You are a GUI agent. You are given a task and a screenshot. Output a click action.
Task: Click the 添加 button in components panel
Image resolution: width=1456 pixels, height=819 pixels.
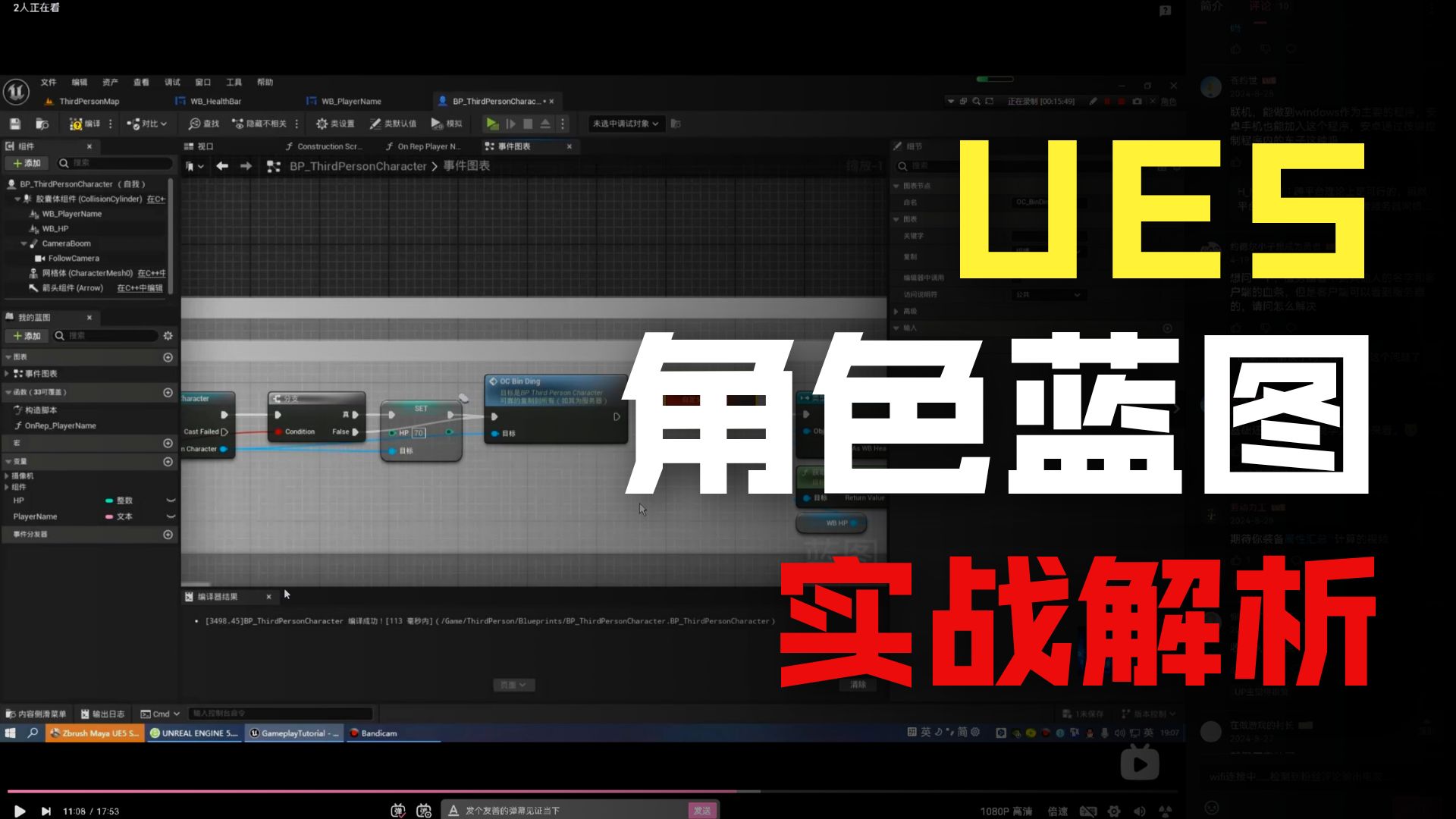point(27,163)
